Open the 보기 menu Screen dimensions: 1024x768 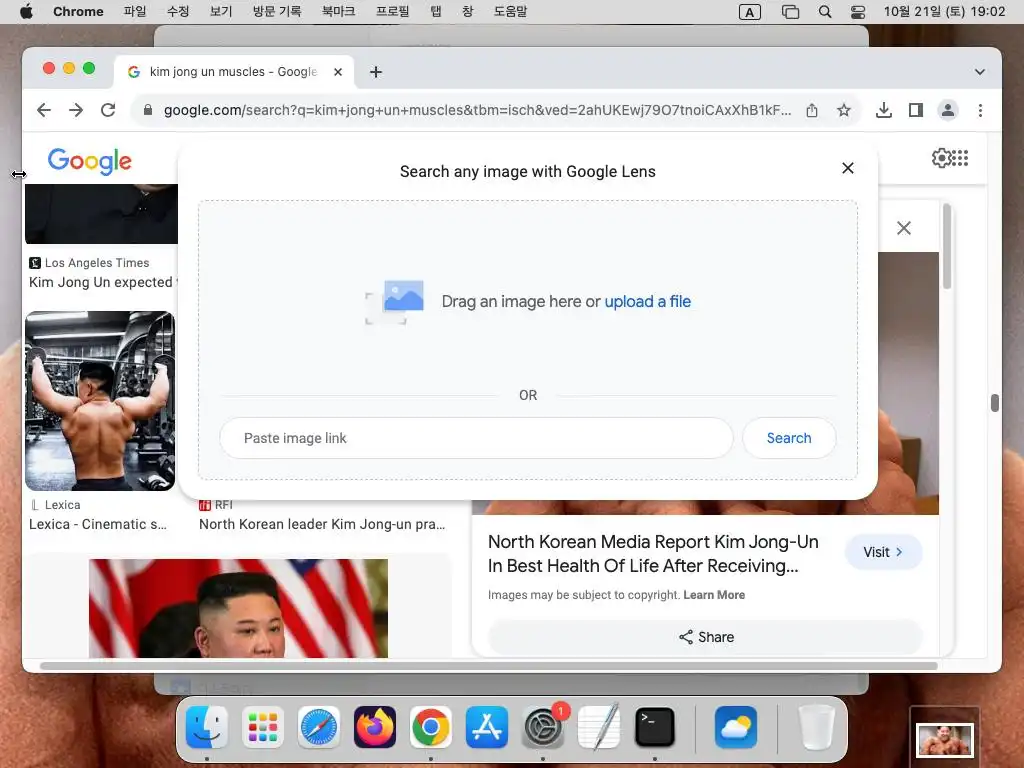[x=221, y=11]
